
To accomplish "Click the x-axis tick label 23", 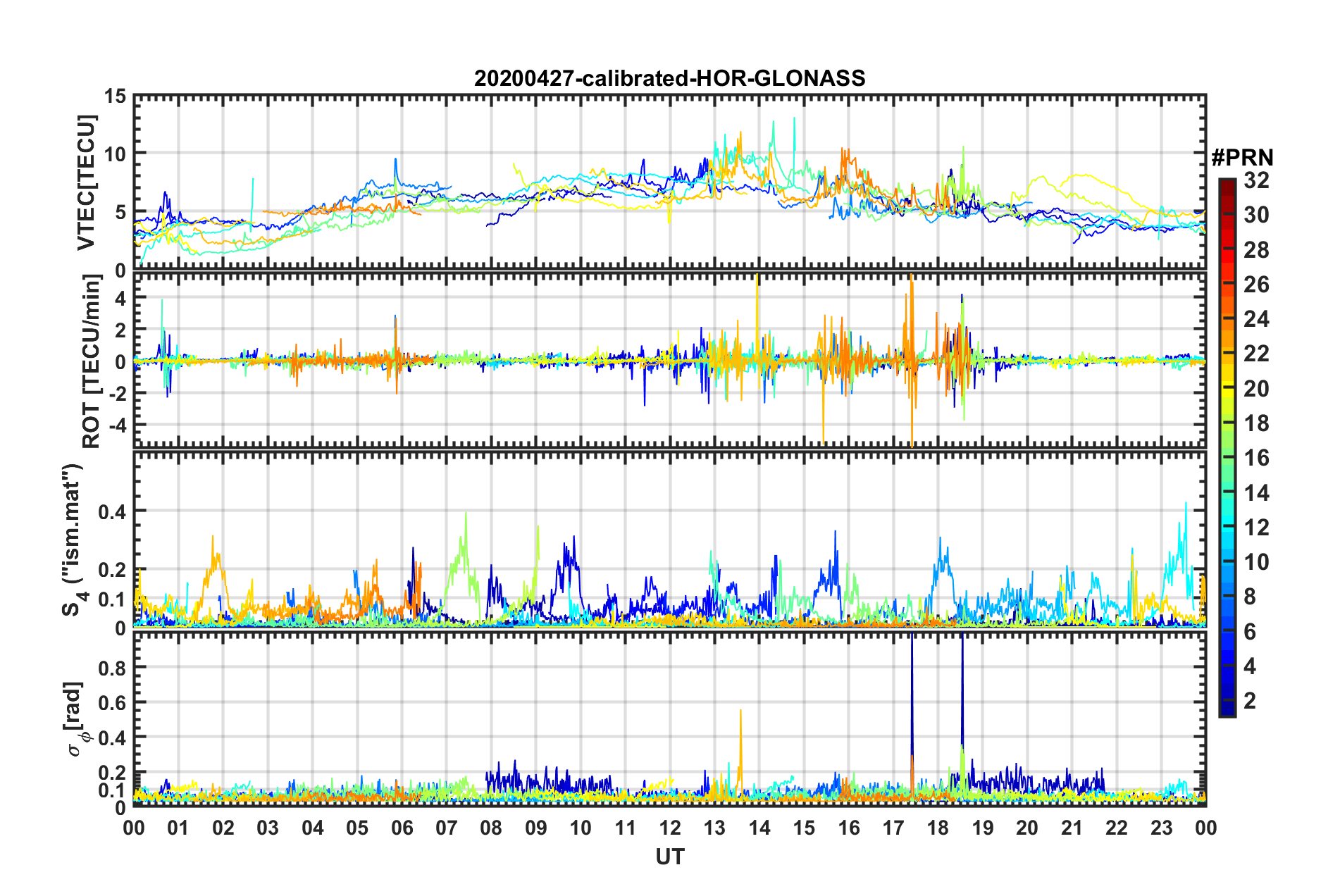I will click(1161, 827).
